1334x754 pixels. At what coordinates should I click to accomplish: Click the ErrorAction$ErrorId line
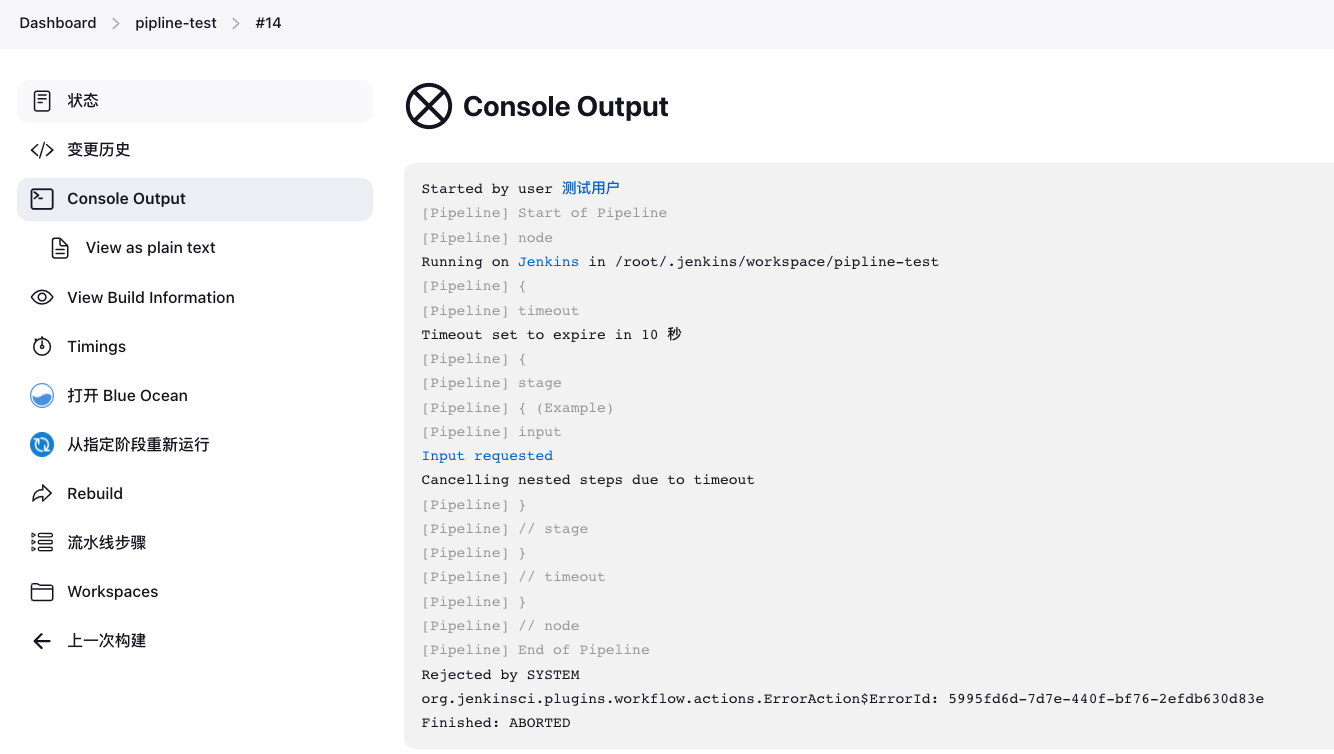pos(843,699)
